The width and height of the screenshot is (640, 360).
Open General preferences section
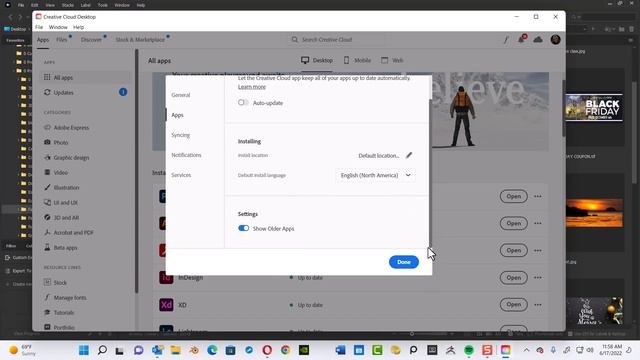(x=181, y=95)
